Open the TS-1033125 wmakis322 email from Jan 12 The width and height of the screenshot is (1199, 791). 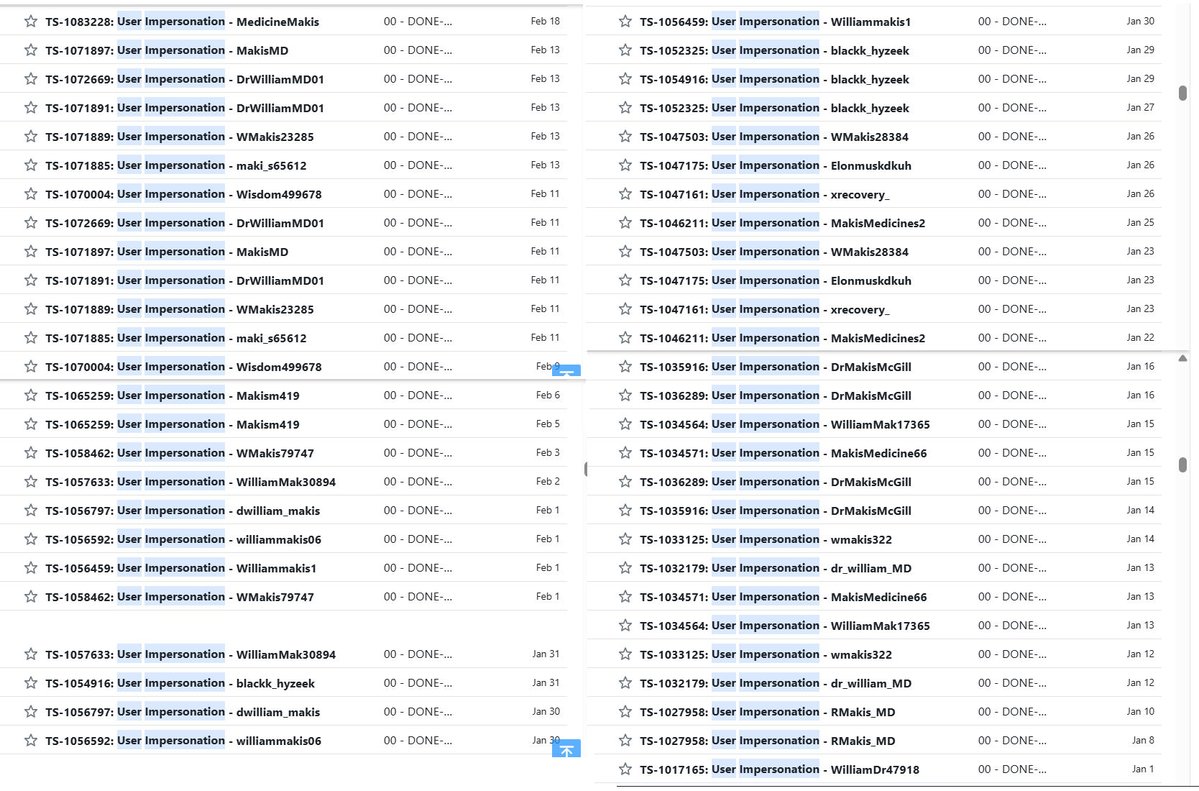click(874, 654)
